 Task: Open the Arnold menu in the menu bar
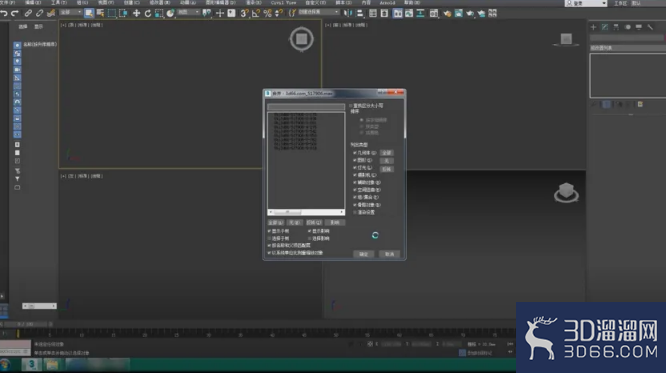[x=387, y=3]
